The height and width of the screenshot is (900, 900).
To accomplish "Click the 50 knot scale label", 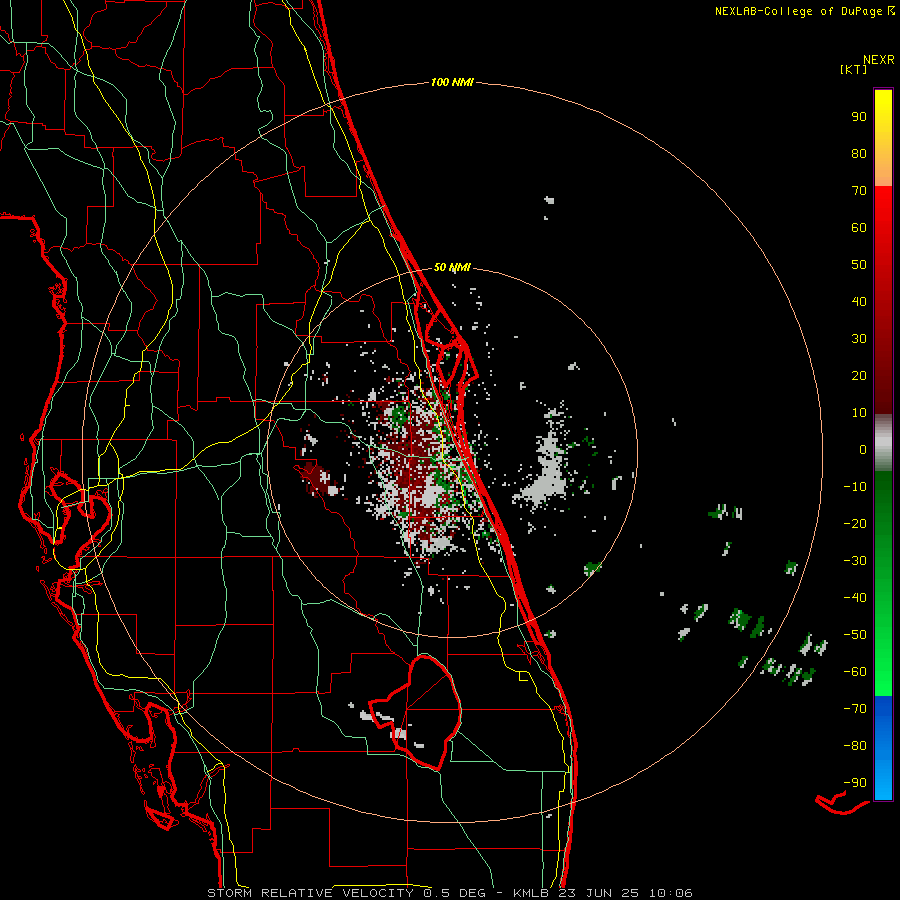I will coord(859,265).
